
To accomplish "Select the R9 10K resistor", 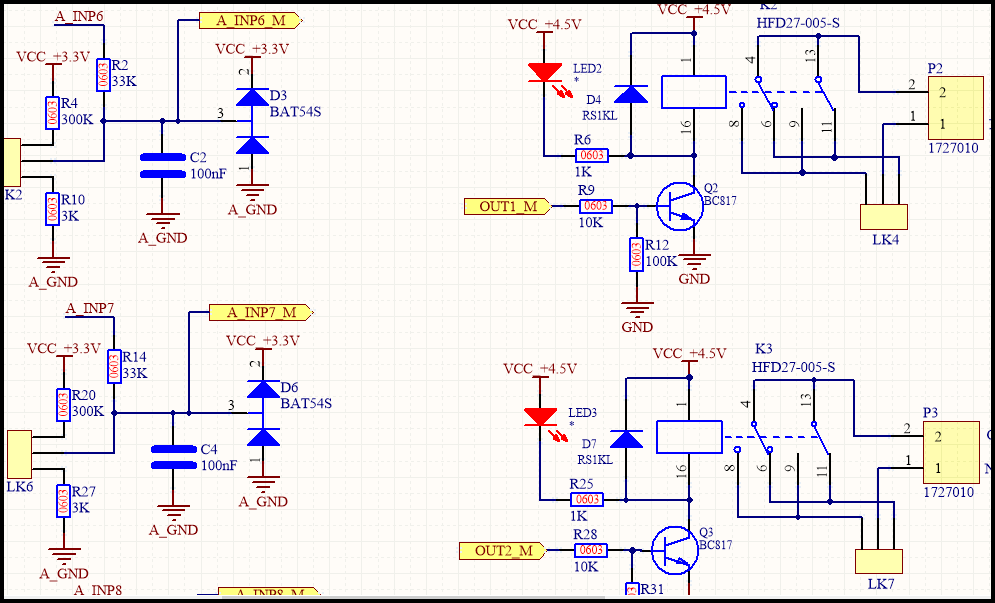I will [595, 206].
